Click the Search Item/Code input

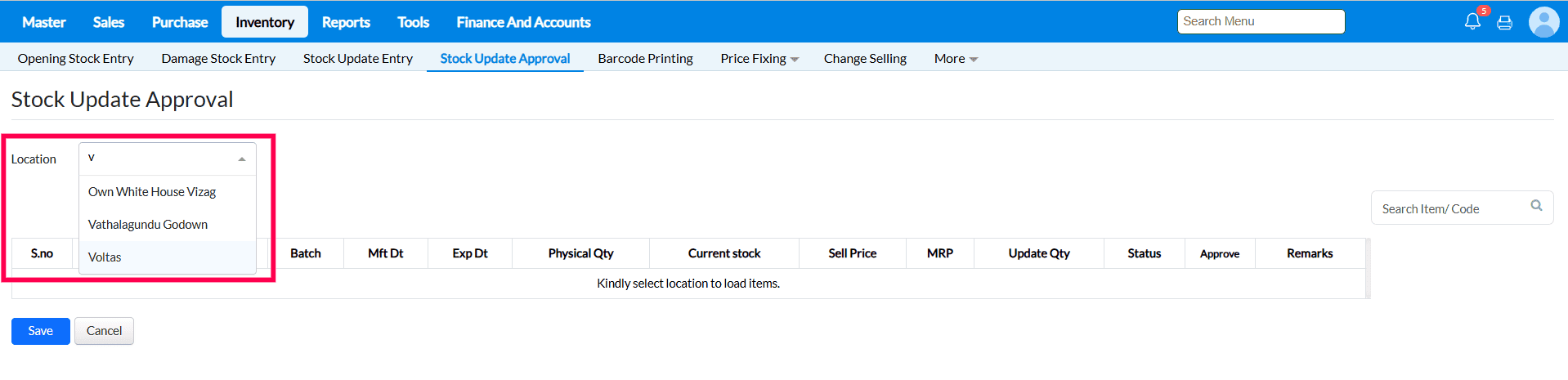(x=1449, y=209)
